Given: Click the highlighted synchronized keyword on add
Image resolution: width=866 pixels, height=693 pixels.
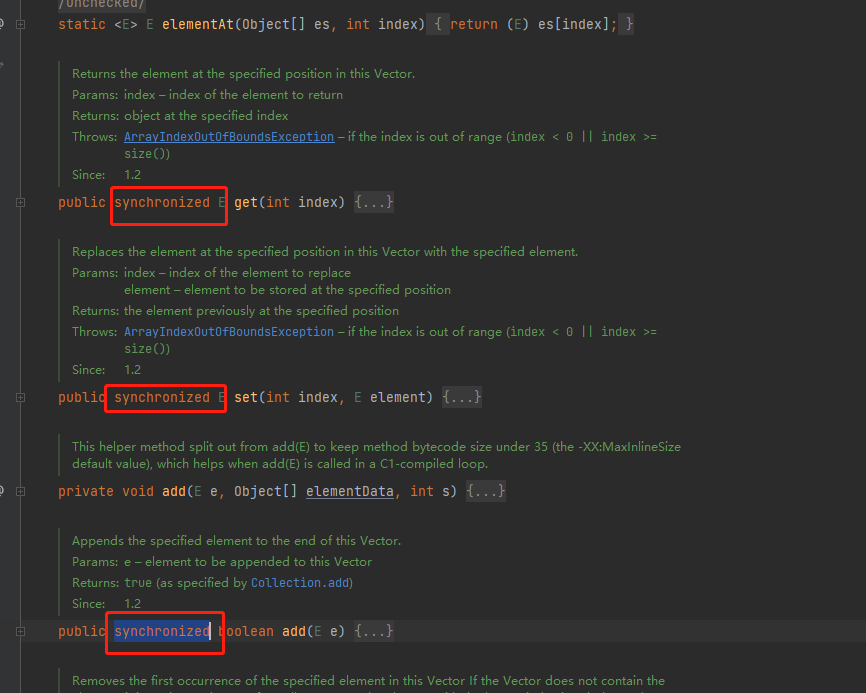Looking at the screenshot, I should 162,632.
